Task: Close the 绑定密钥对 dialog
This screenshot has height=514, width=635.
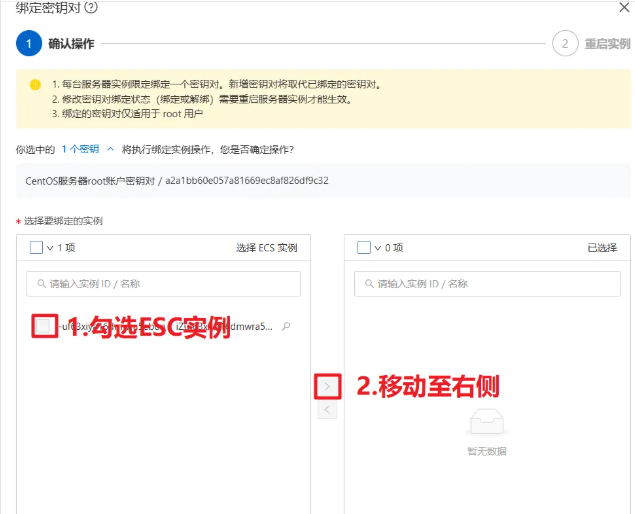Action: [x=624, y=7]
